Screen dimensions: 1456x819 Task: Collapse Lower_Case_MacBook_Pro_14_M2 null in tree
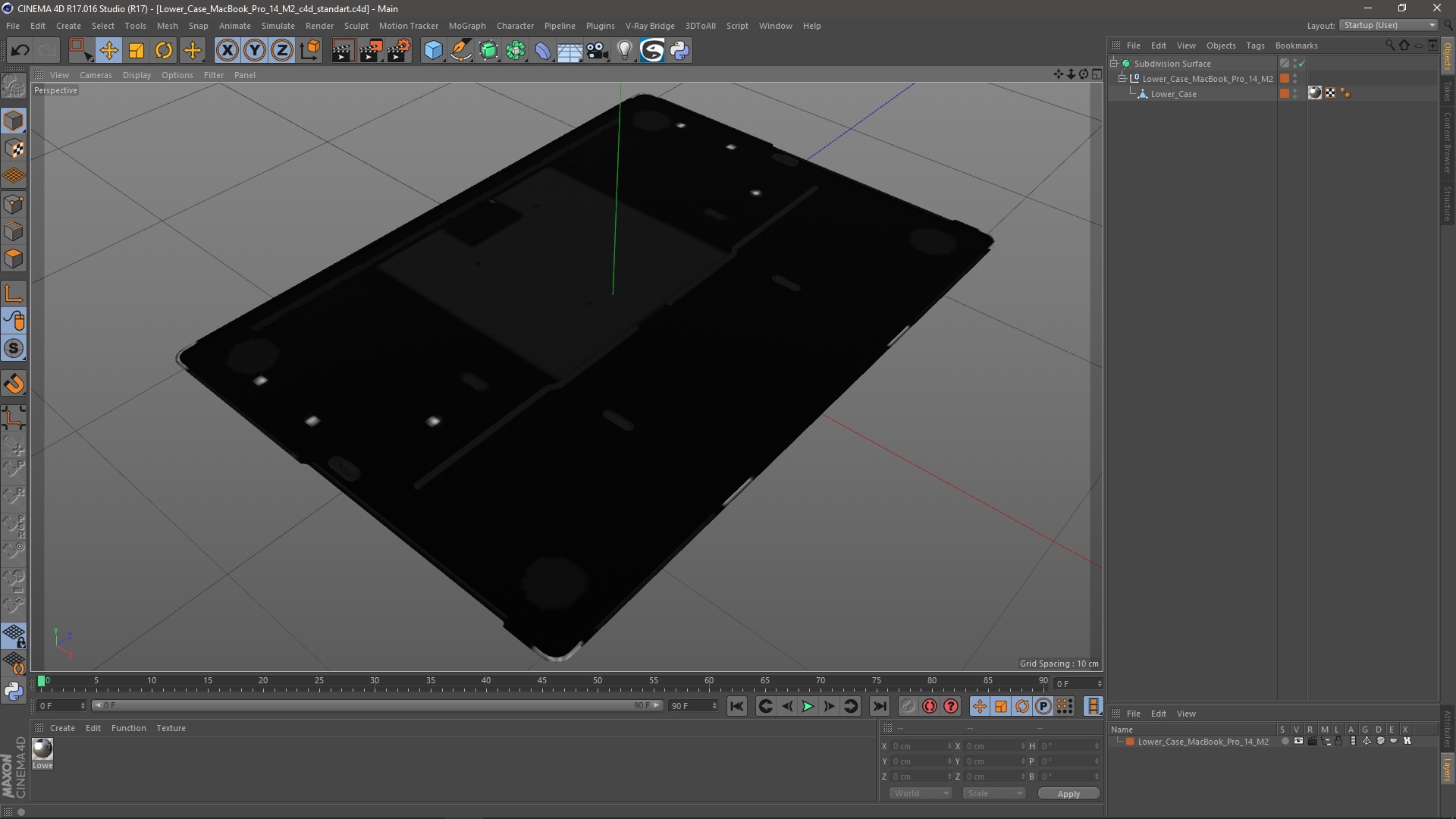(x=1122, y=79)
